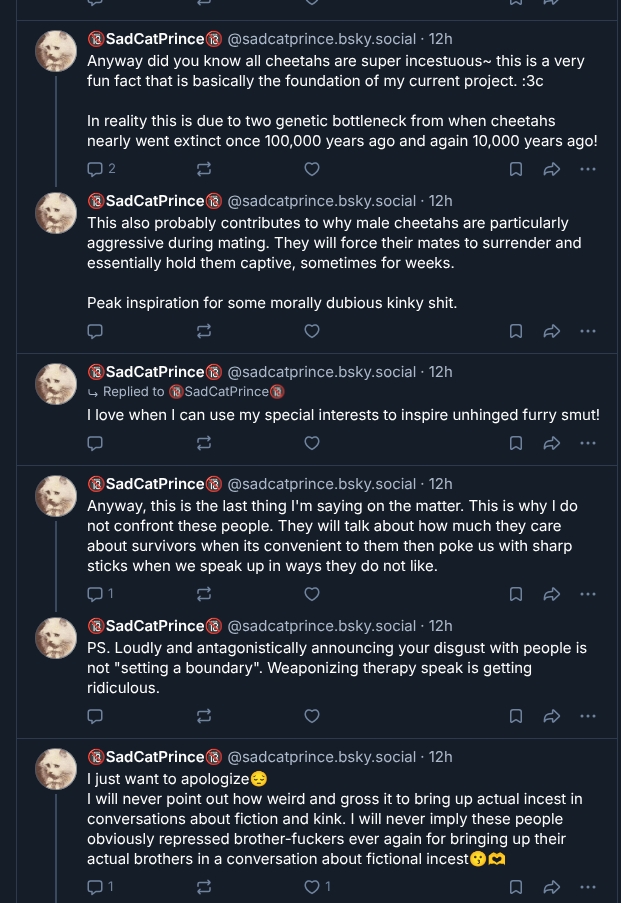
Task: Open @sadcatprince.bsky.social handle on apology post
Action: [322, 757]
